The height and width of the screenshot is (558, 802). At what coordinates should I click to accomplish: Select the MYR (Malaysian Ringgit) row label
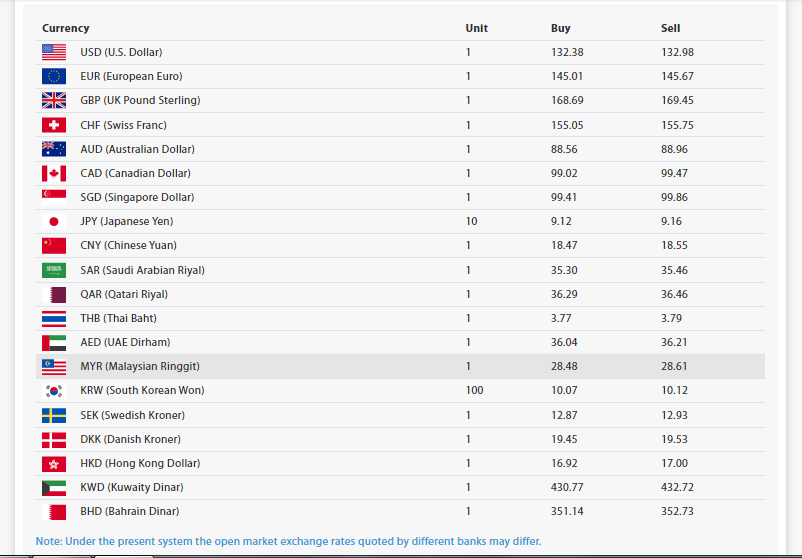[x=140, y=366]
